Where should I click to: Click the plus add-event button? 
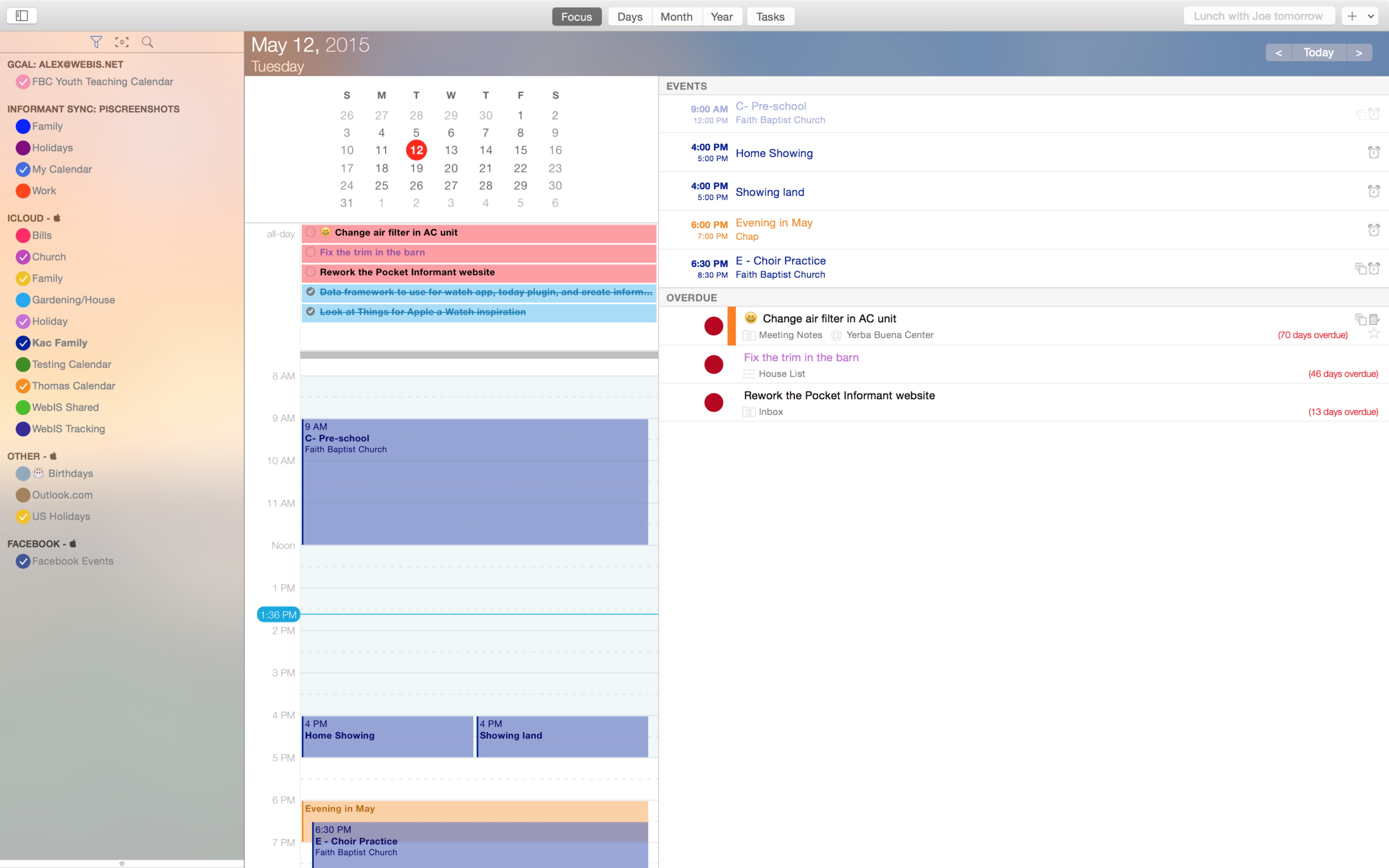click(1352, 16)
